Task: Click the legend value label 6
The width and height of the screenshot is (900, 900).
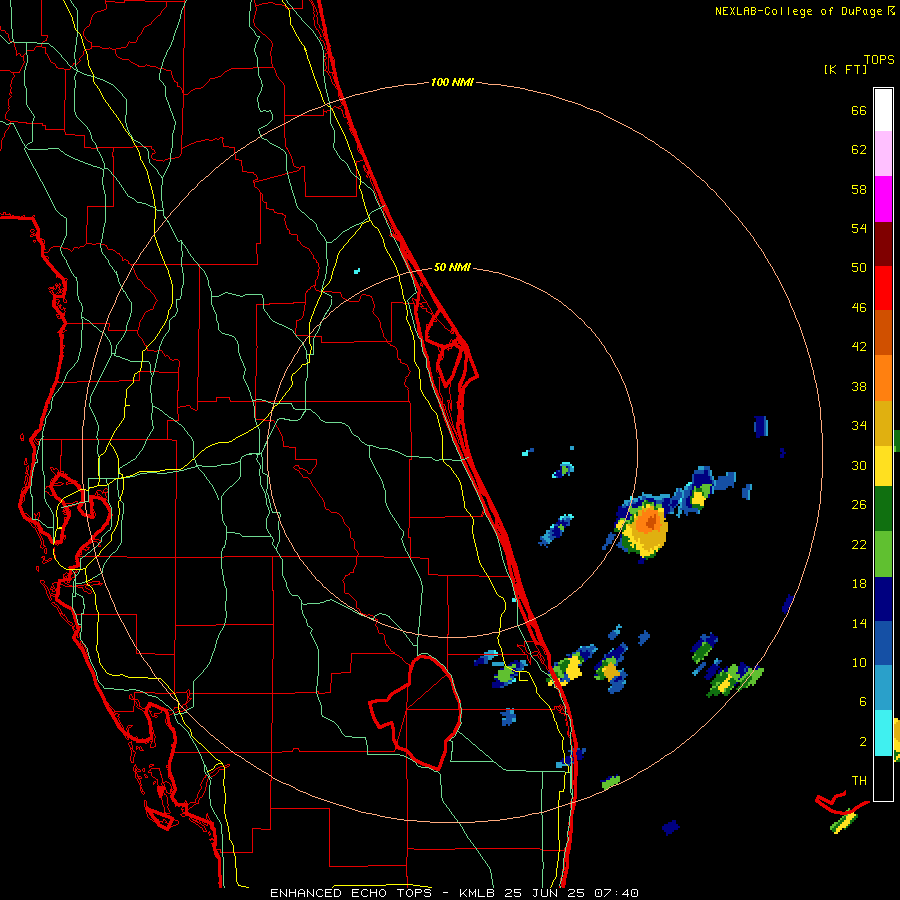Action: click(862, 701)
